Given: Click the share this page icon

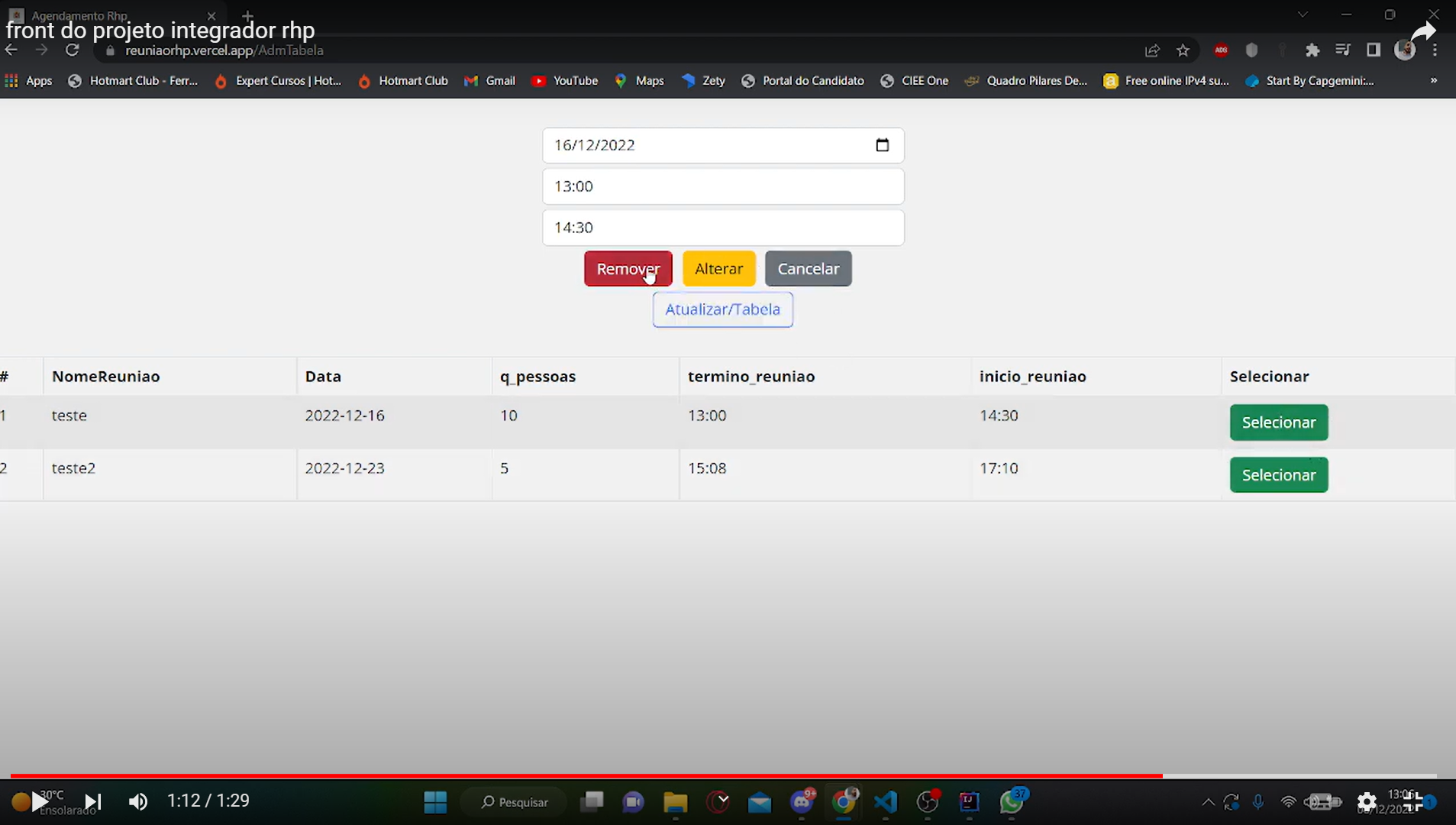Looking at the screenshot, I should [1151, 50].
